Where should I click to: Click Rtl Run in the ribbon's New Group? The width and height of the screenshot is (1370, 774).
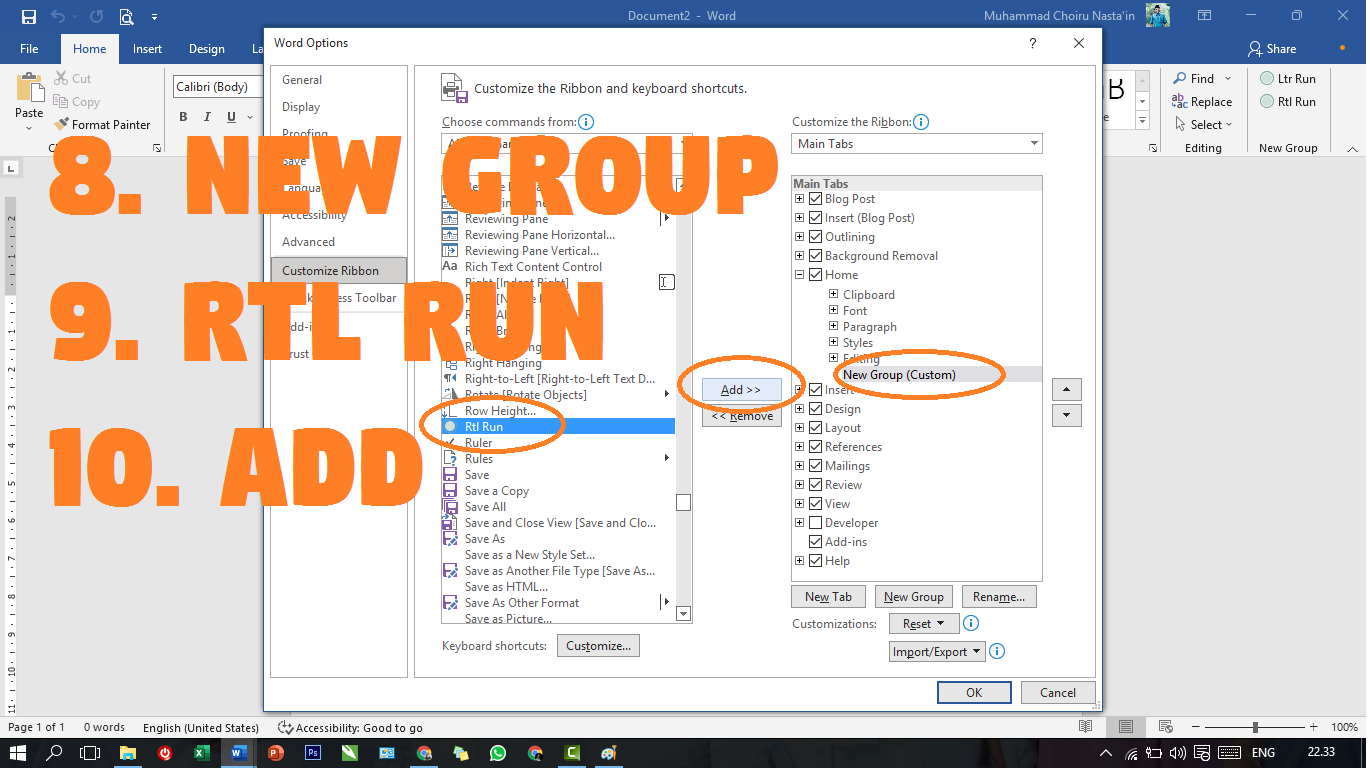[1288, 101]
